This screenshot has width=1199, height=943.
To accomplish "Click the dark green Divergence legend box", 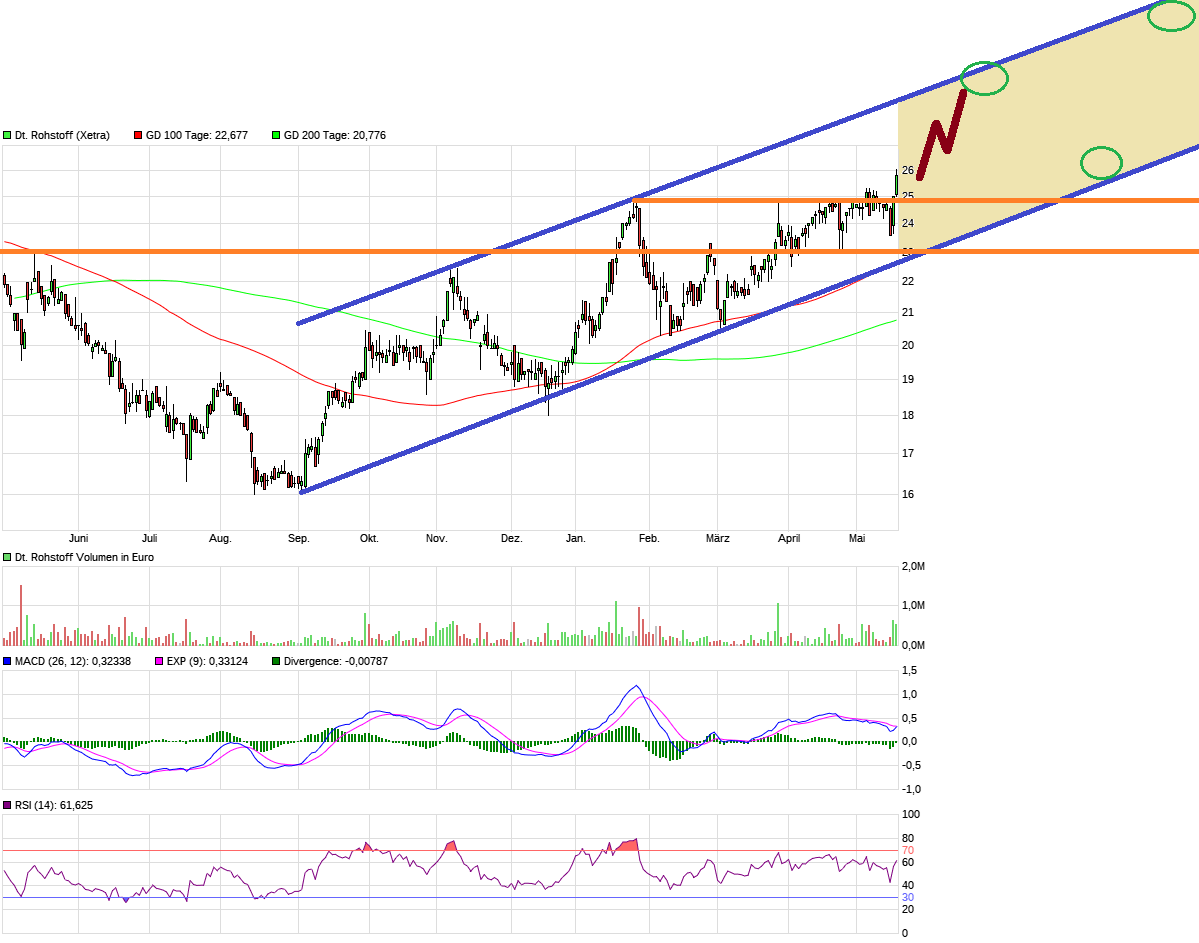I will [x=276, y=662].
